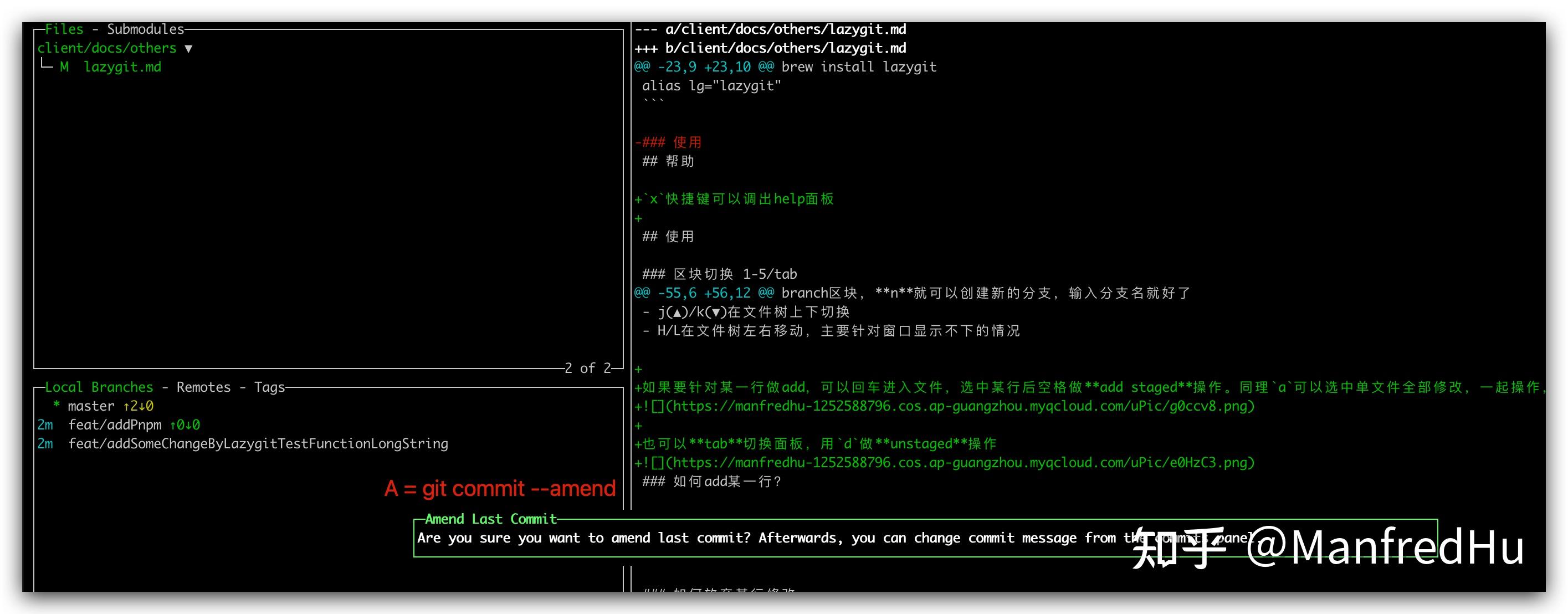Click feat/addPnpm's ↑0↓0 sync indicator
Viewport: 1568px width, 614px height.
pyautogui.click(x=185, y=424)
